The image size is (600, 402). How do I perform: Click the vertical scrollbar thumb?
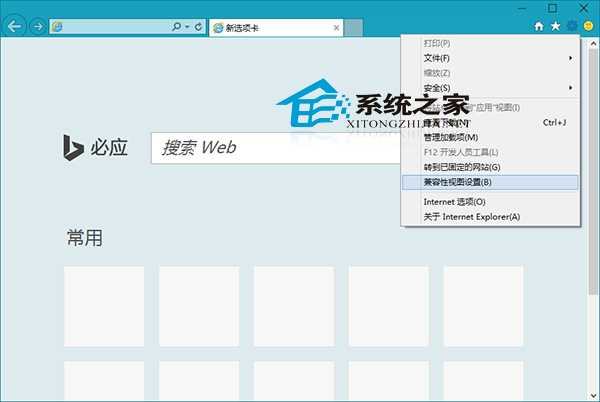click(x=593, y=171)
